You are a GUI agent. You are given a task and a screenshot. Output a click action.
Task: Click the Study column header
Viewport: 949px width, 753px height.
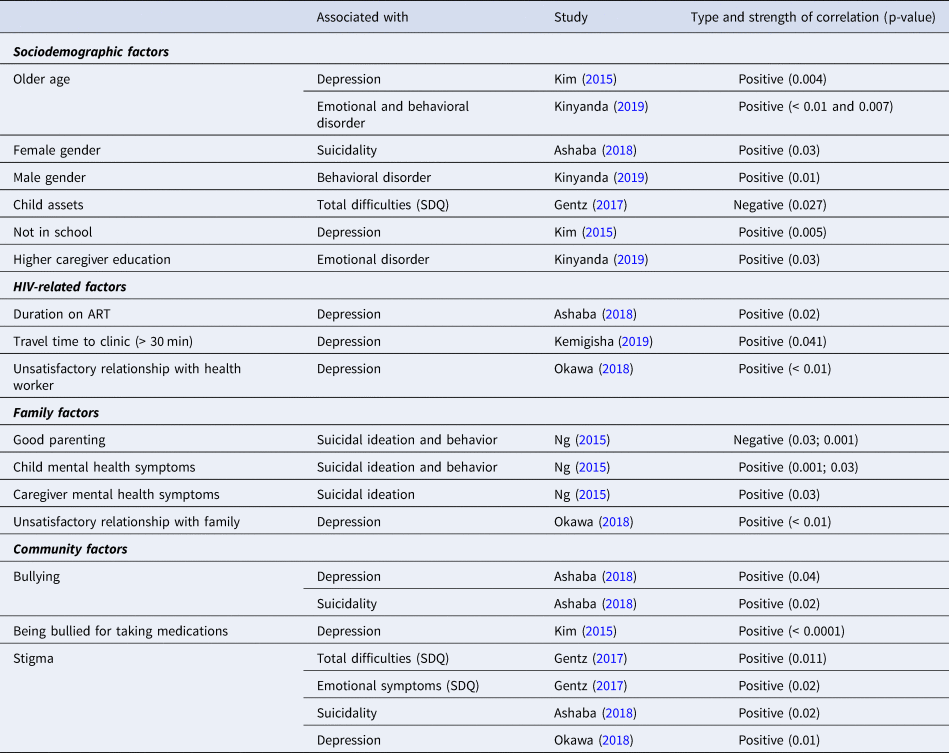571,17
